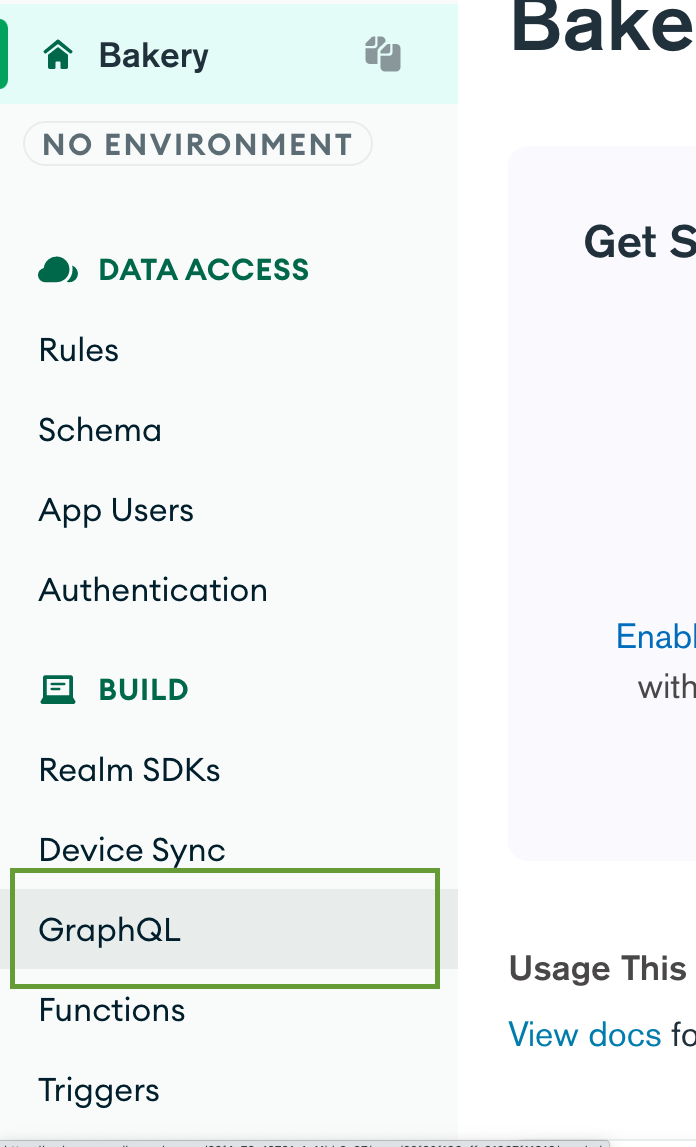Click the Bakery app name
This screenshot has height=1147, width=696.
(152, 55)
